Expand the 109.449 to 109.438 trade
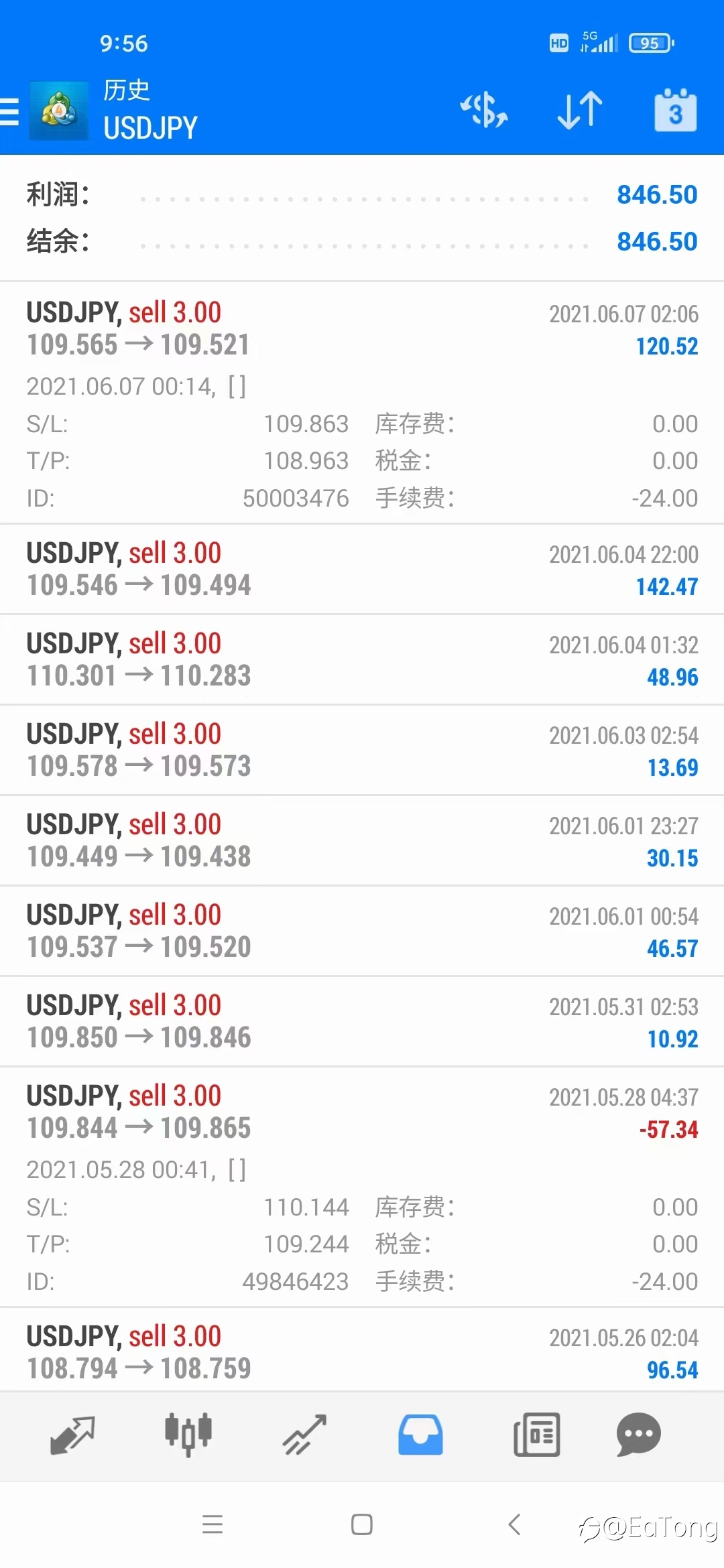This screenshot has height=1568, width=724. 362,840
